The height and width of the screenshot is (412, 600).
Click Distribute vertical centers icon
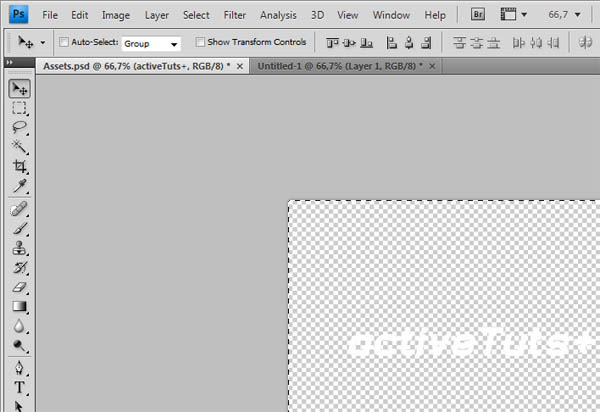(x=476, y=42)
